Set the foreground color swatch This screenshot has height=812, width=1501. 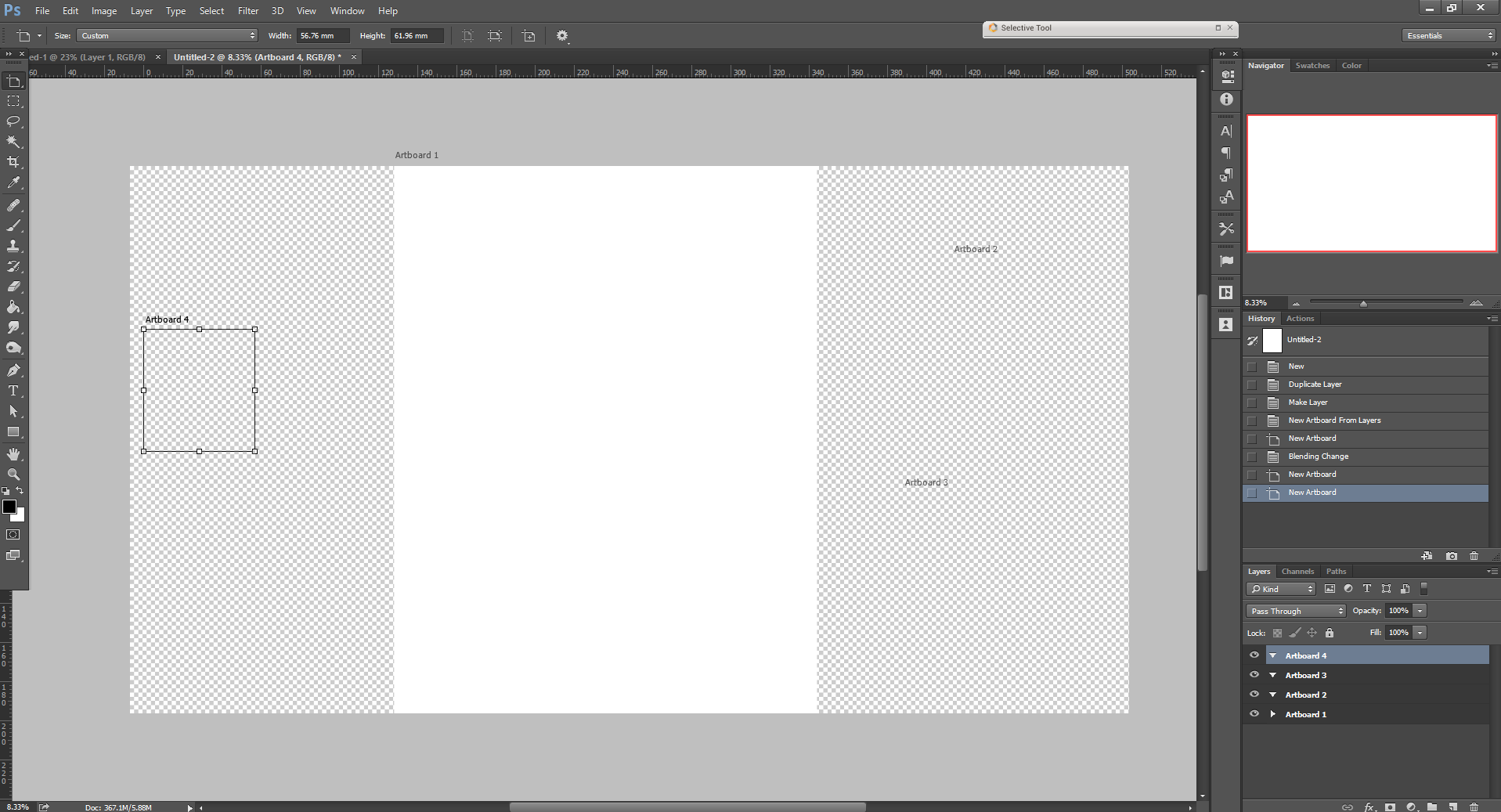point(9,507)
